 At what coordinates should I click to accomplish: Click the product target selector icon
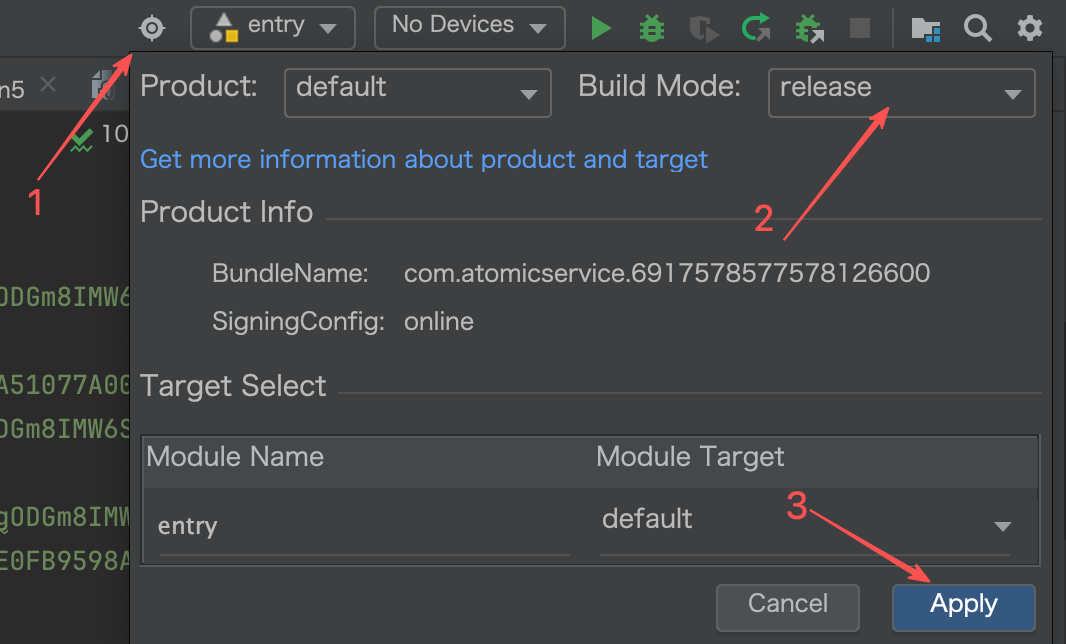click(x=152, y=28)
